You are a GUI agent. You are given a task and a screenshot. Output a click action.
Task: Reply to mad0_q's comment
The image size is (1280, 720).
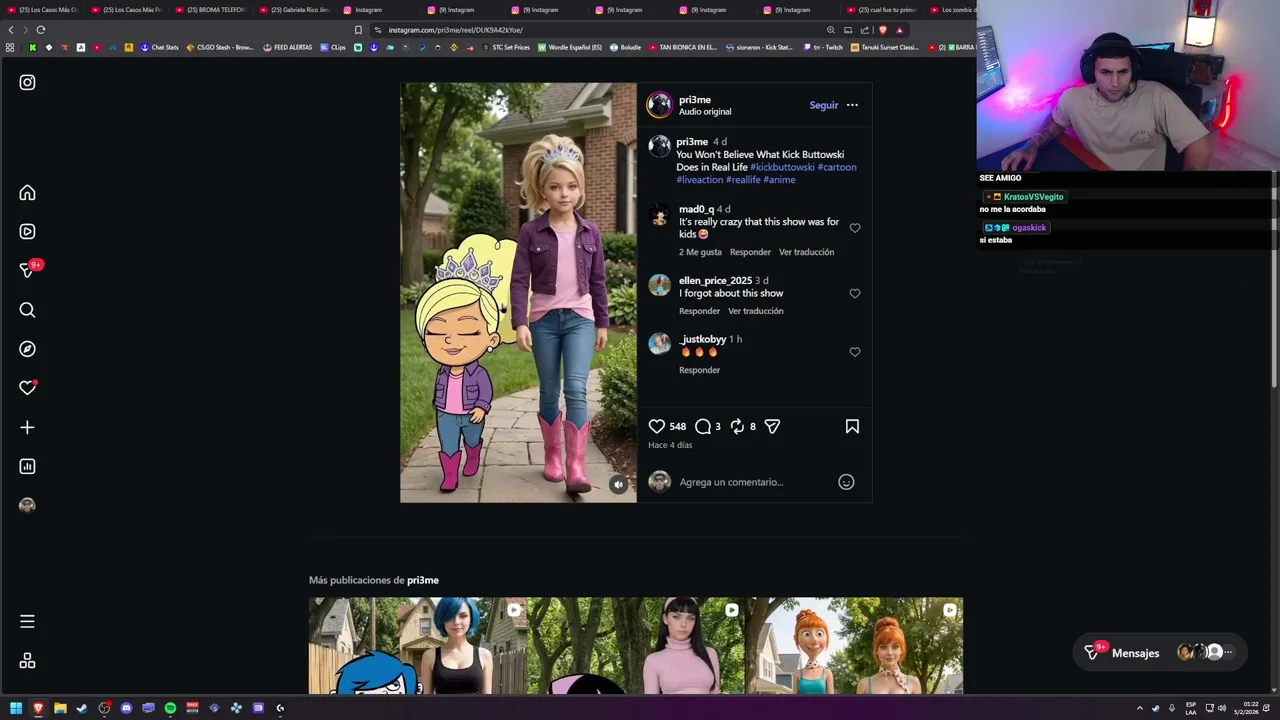750,252
